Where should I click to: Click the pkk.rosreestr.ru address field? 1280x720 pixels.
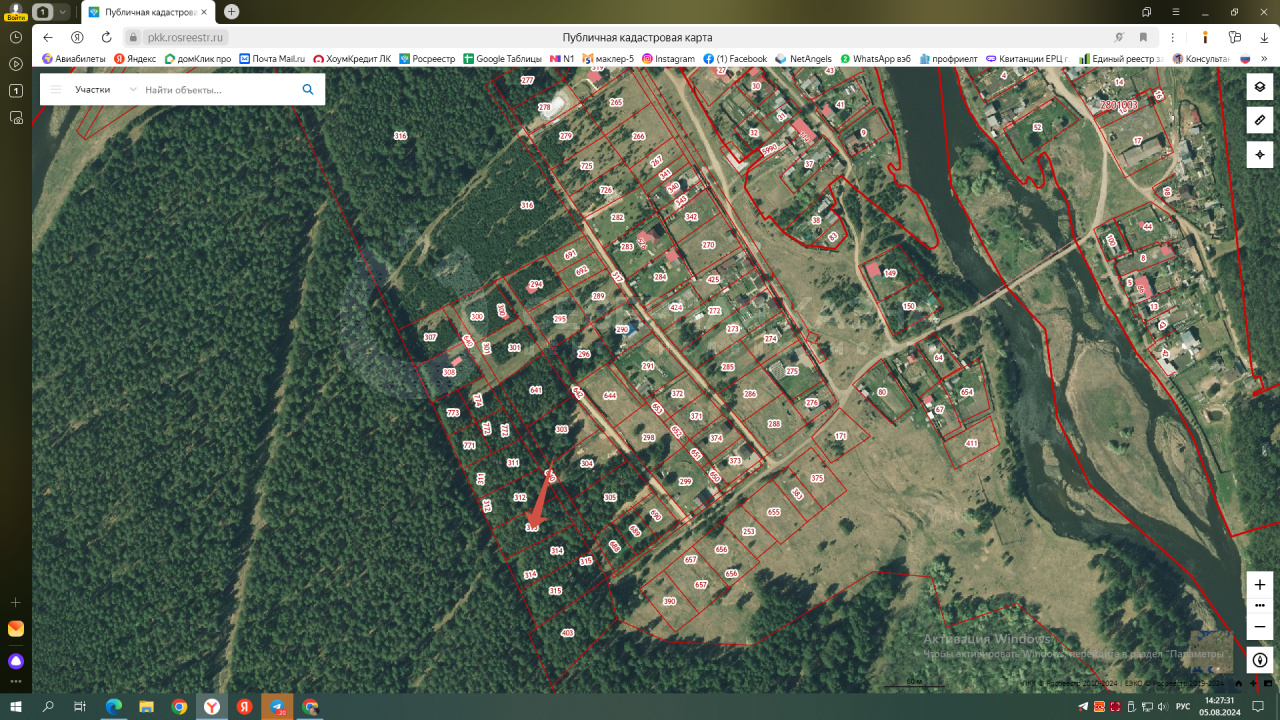[187, 37]
